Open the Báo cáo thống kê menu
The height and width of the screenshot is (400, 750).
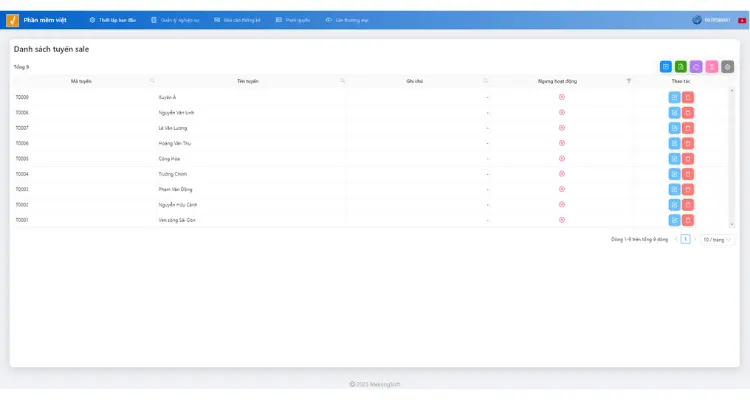coord(237,20)
